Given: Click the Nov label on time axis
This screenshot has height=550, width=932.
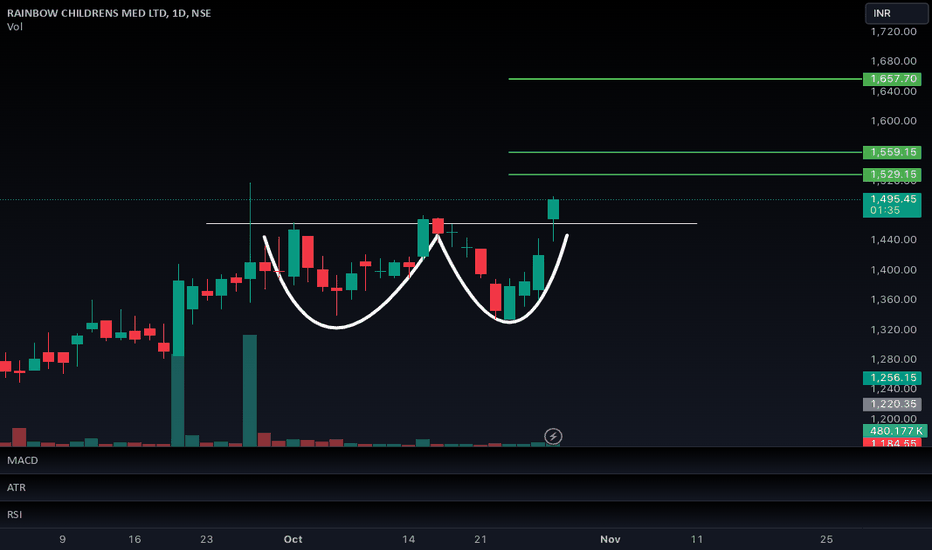Looking at the screenshot, I should pyautogui.click(x=610, y=539).
